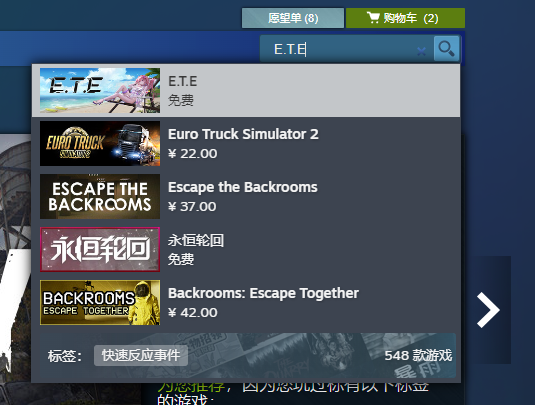Click Backrooms Escape Together yellow thumbnail
535x405 pixels.
100,303
